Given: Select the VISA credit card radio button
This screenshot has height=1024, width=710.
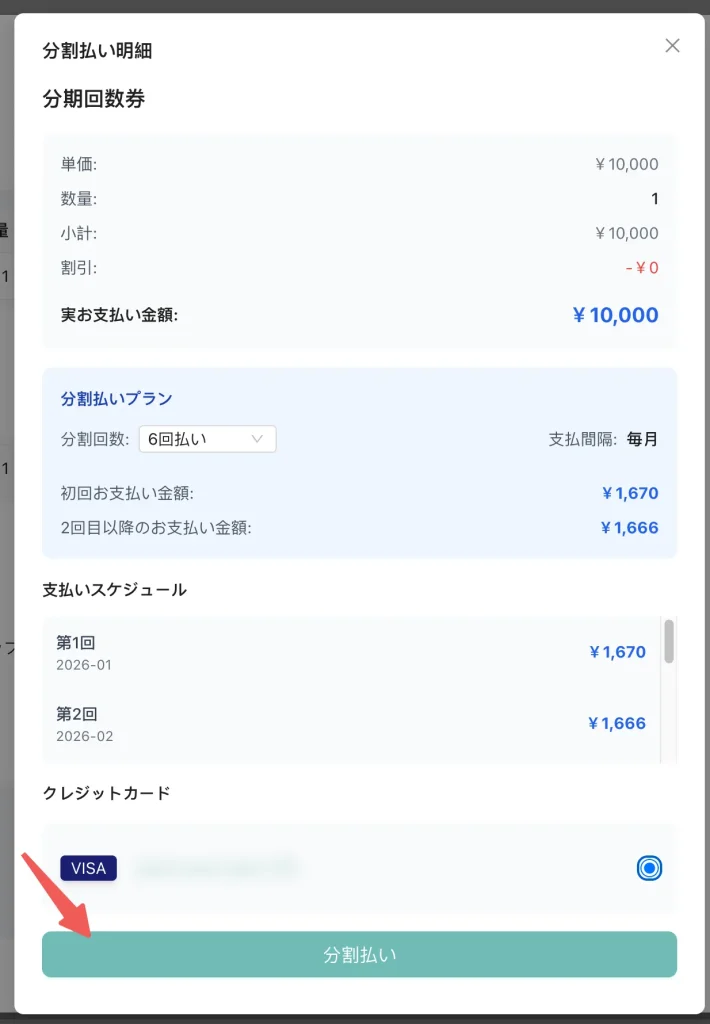Looking at the screenshot, I should 649,868.
